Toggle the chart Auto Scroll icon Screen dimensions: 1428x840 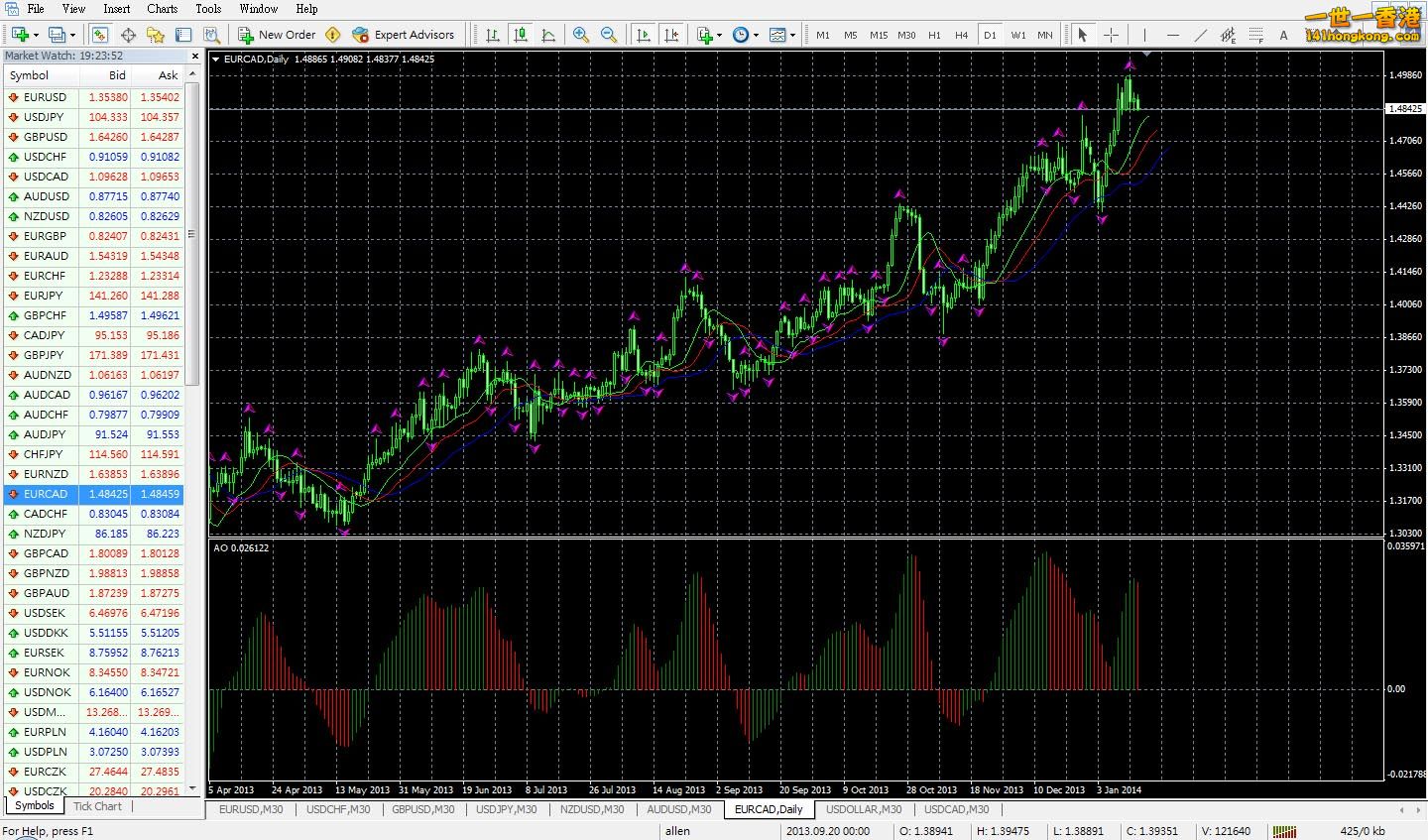pos(643,35)
